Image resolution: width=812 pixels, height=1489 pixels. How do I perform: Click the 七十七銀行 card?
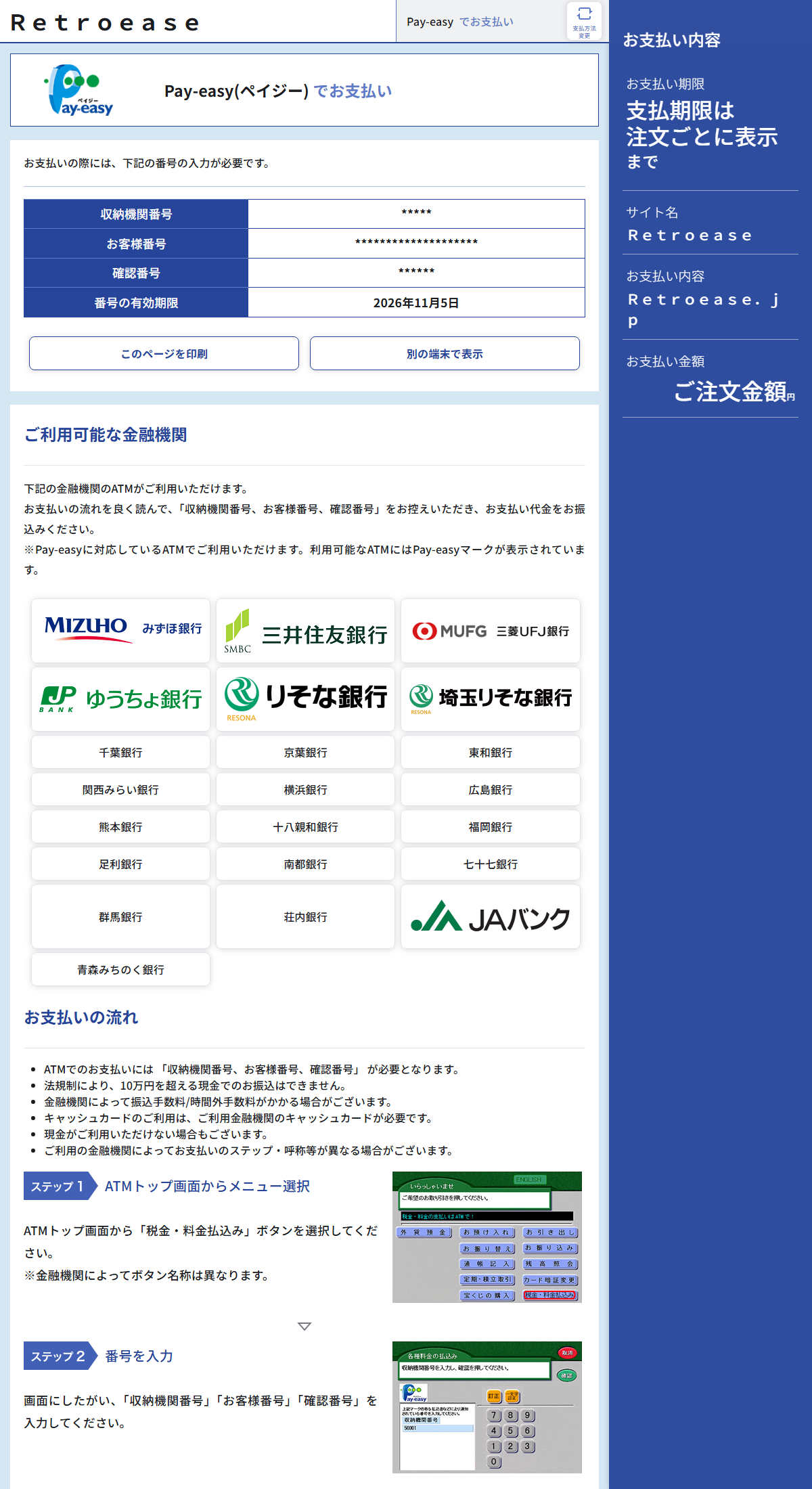(x=491, y=864)
